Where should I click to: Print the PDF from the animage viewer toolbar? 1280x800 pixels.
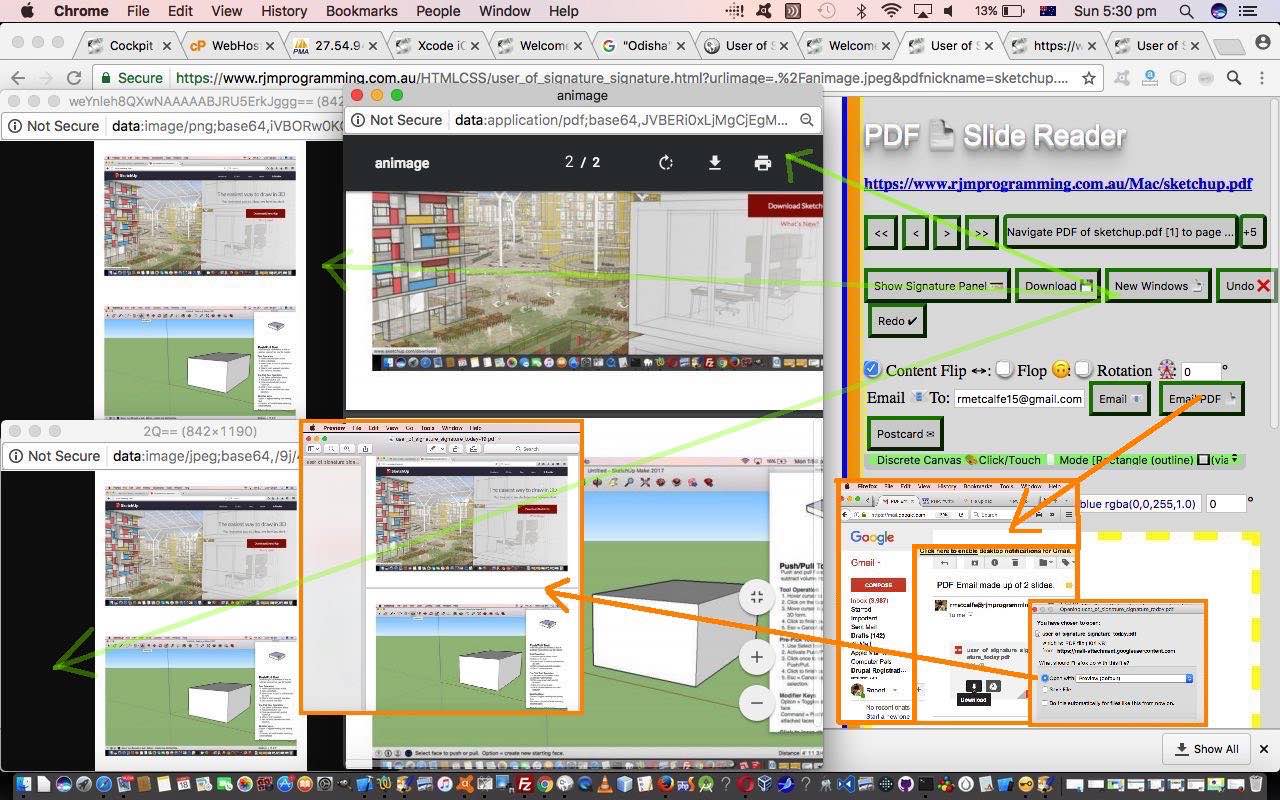[x=763, y=163]
